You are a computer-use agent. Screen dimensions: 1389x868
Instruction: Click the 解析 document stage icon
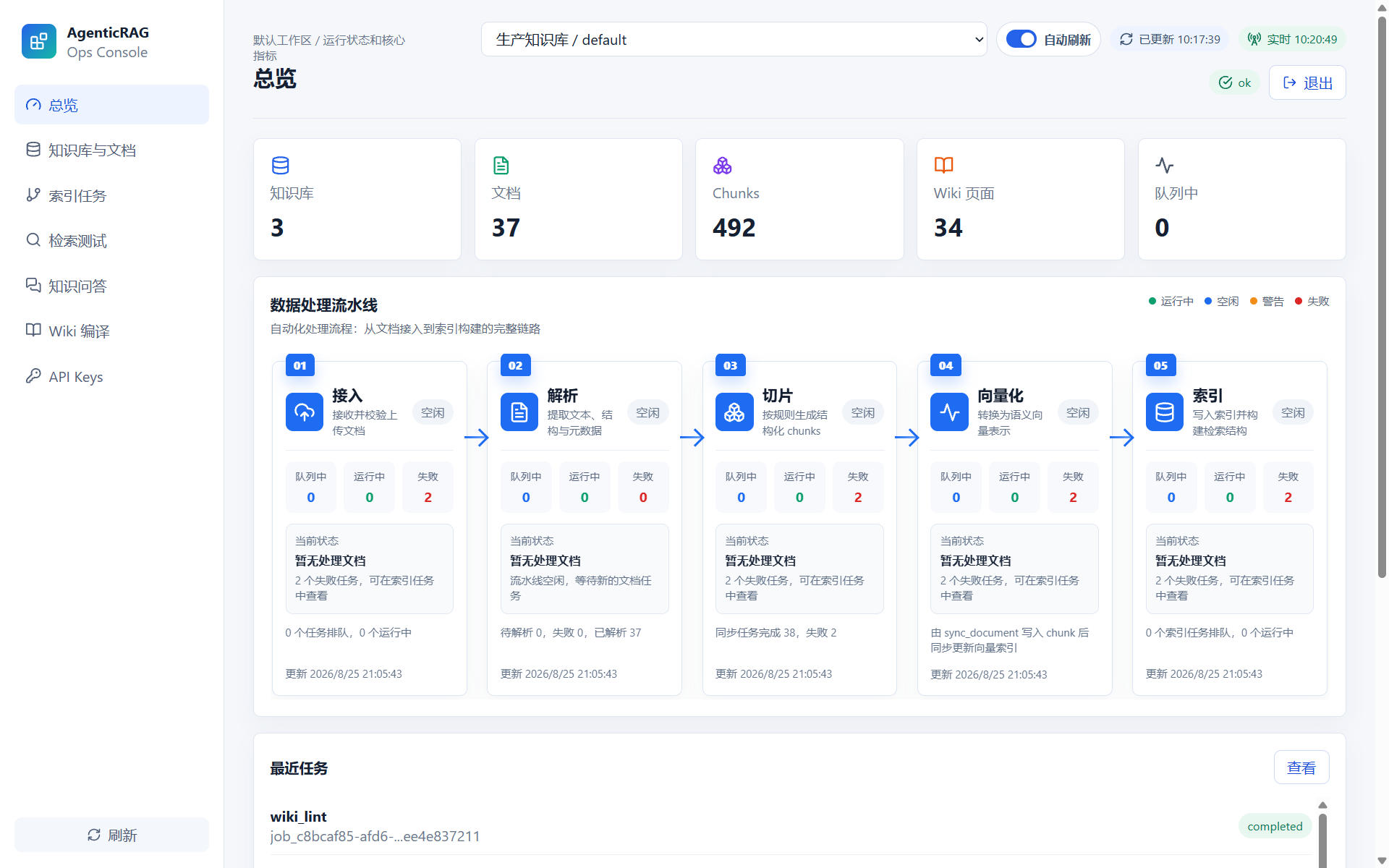519,412
